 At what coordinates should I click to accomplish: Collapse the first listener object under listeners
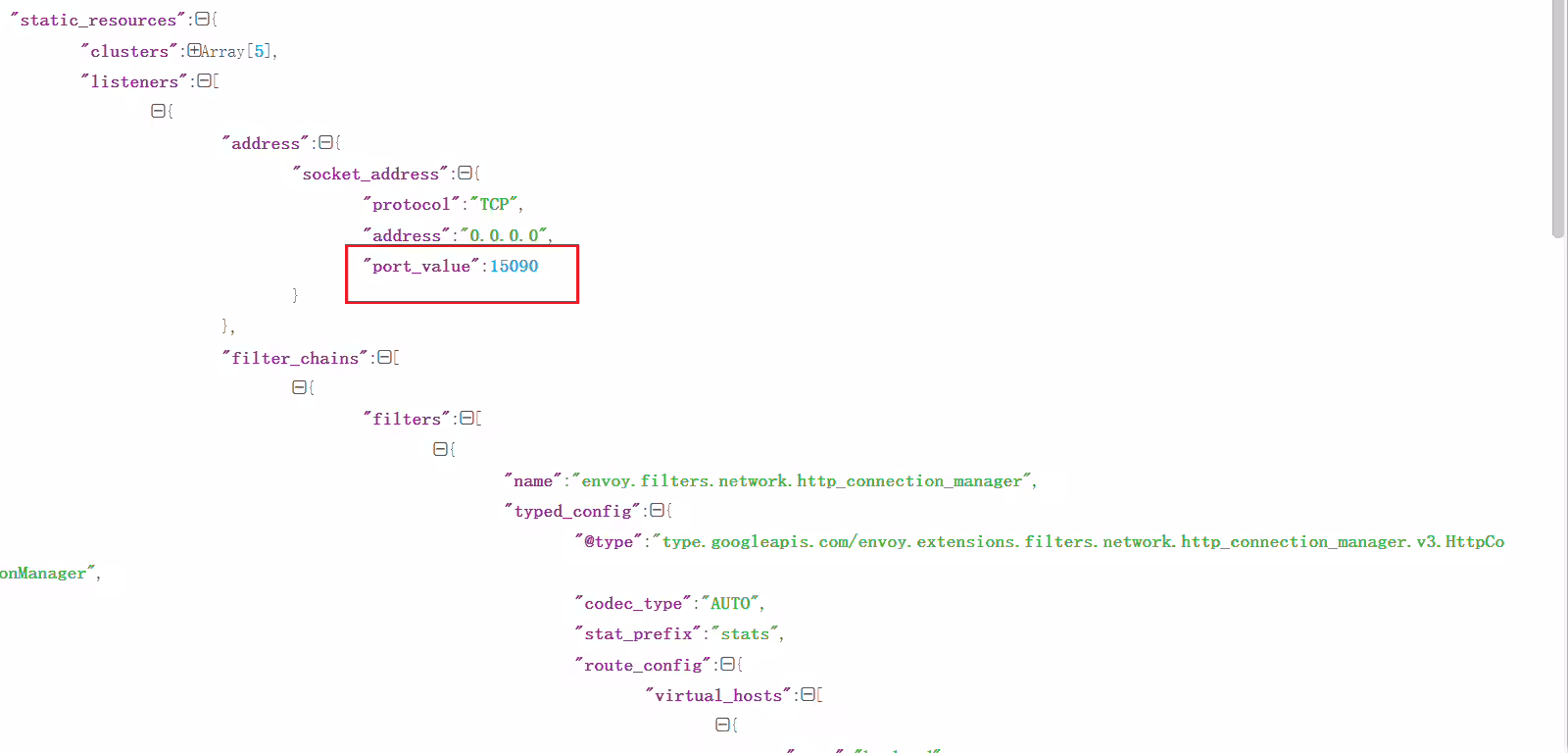point(158,111)
